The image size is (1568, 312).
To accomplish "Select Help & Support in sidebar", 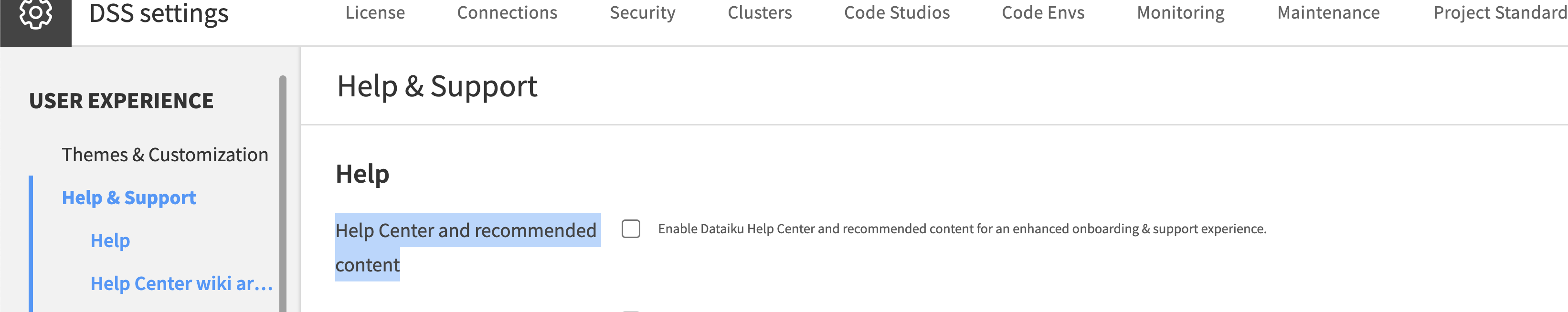I will coord(128,198).
